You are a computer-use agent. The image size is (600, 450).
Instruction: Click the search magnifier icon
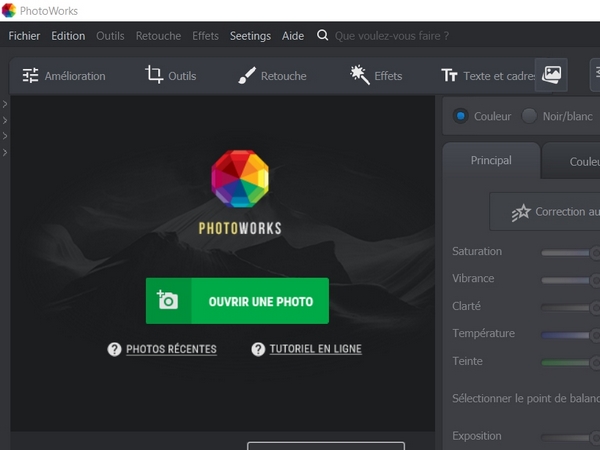[323, 36]
